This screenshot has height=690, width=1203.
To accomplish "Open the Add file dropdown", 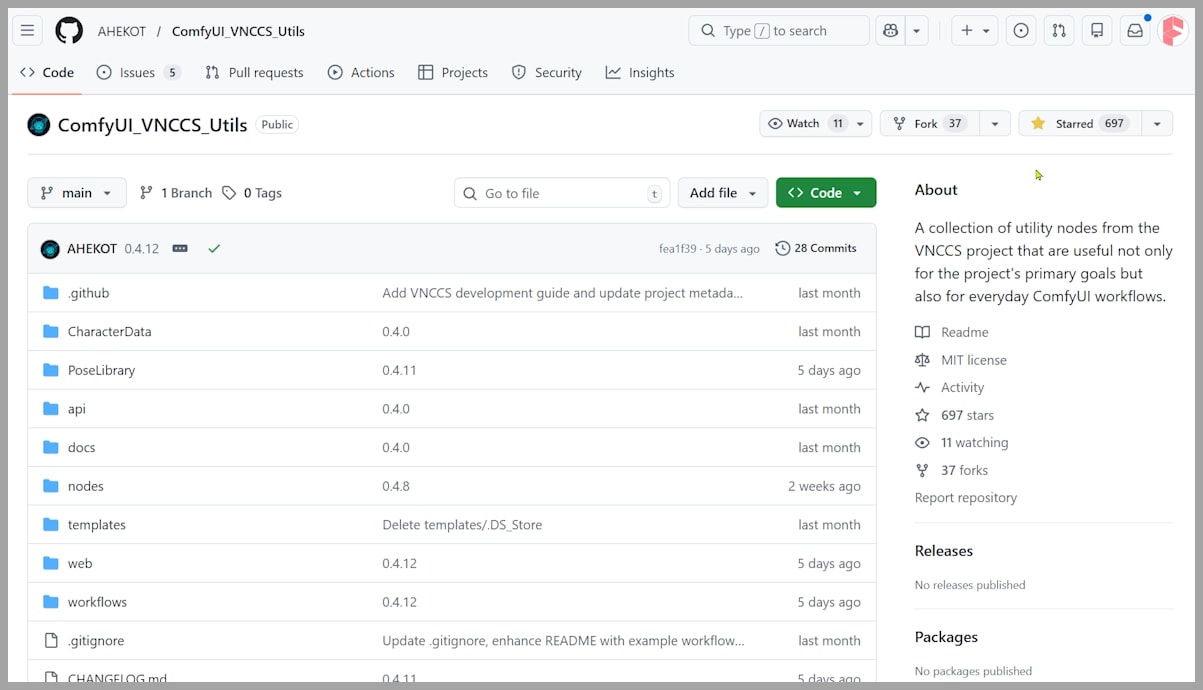I will (722, 193).
